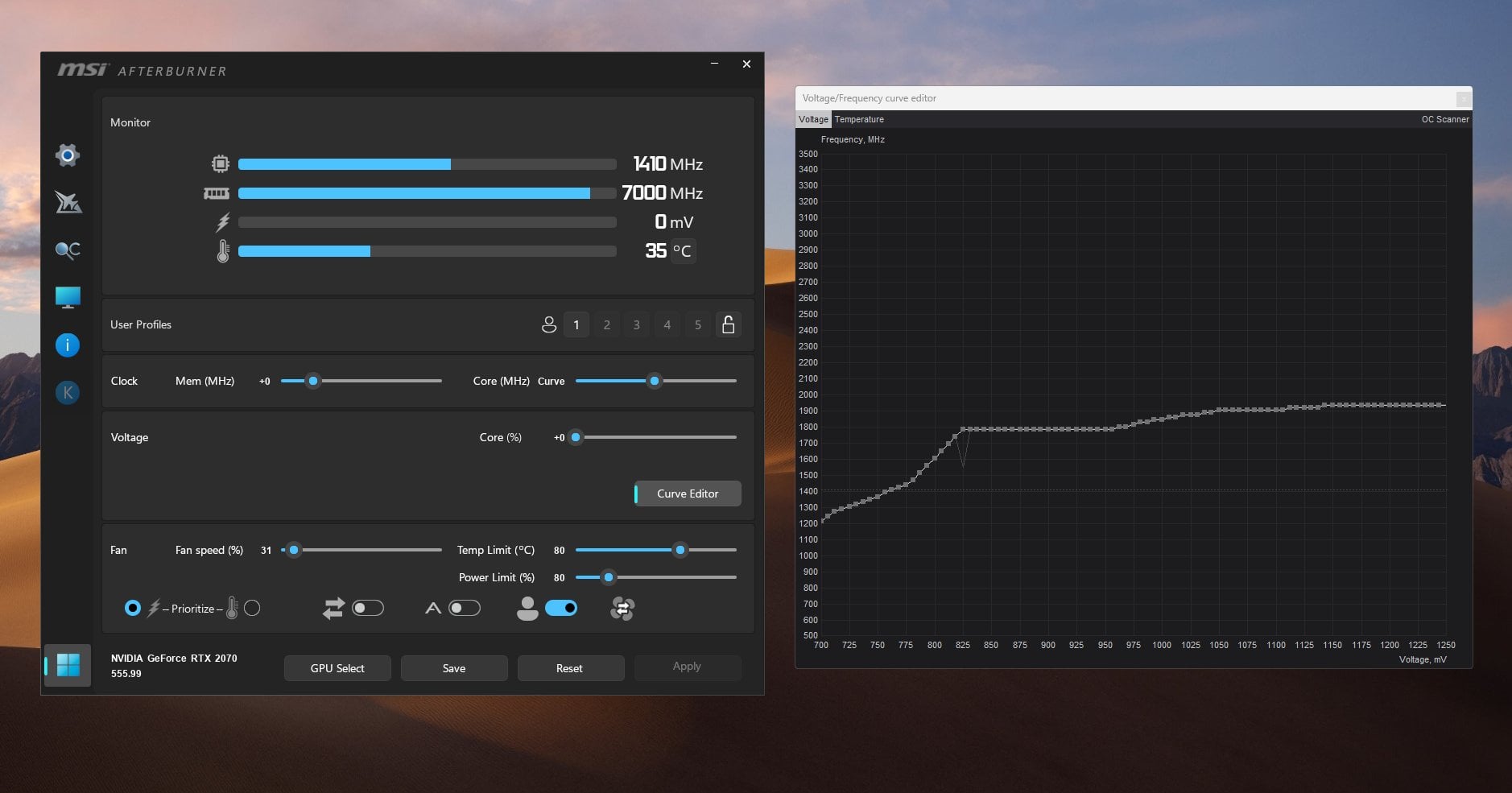Click the driver version 555.99 text
1512x793 pixels.
point(126,674)
